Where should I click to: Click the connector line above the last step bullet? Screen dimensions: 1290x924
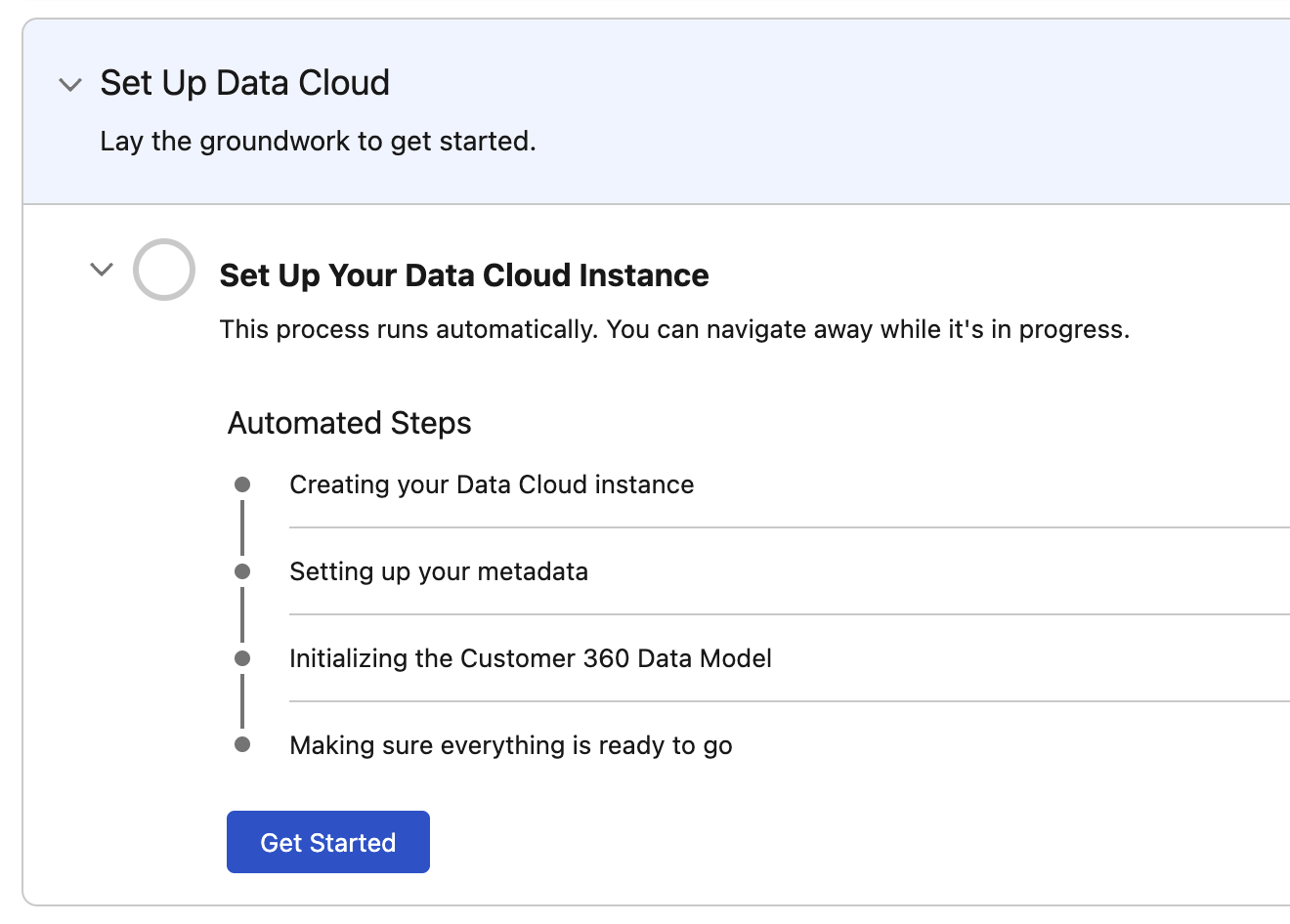242,701
